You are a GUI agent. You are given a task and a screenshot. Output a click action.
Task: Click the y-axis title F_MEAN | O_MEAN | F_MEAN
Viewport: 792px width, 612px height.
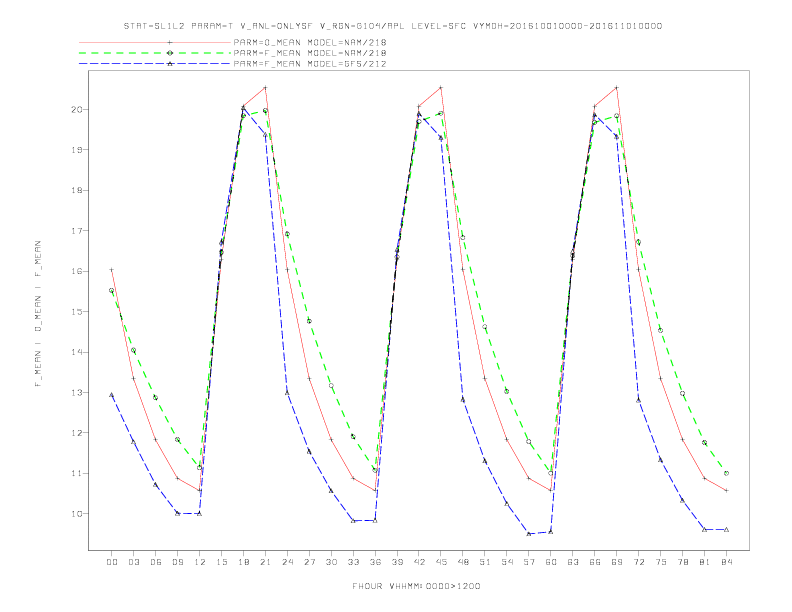click(x=38, y=314)
